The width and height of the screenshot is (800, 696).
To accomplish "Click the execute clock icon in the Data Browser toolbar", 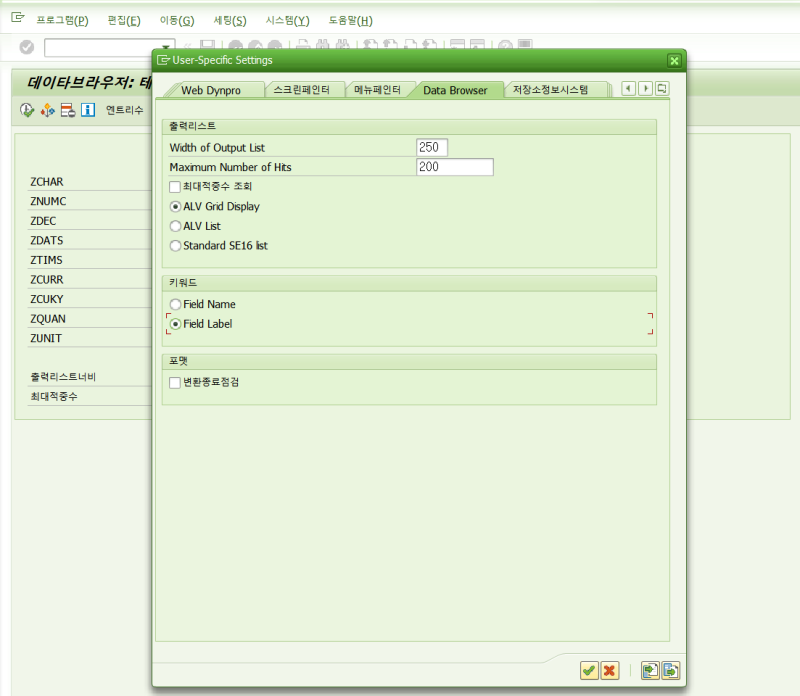I will click(x=27, y=110).
